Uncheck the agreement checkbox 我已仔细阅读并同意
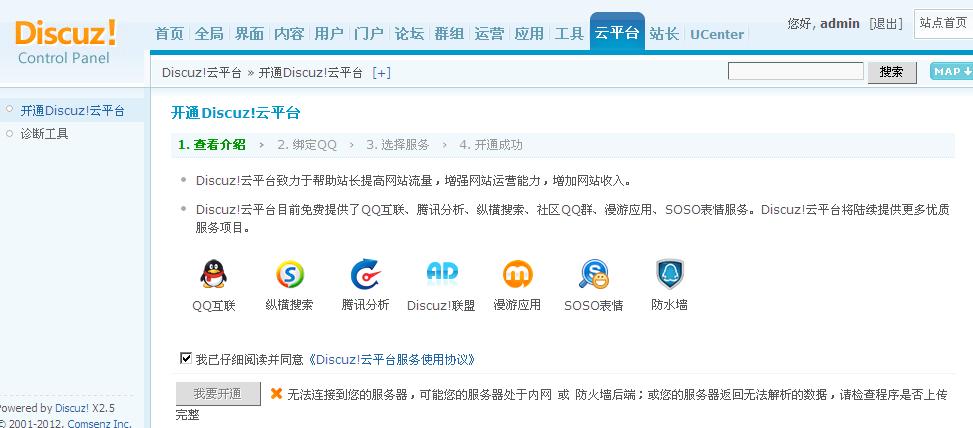 185,358
